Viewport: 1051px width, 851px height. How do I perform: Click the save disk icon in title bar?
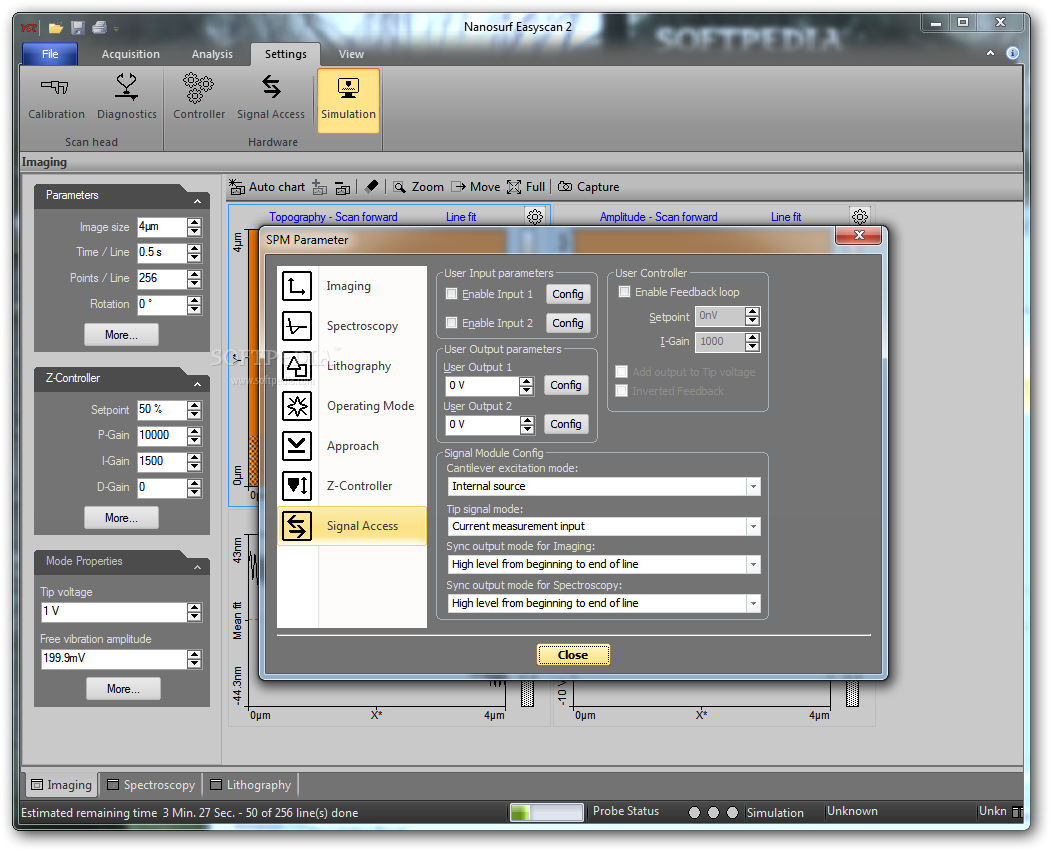78,27
